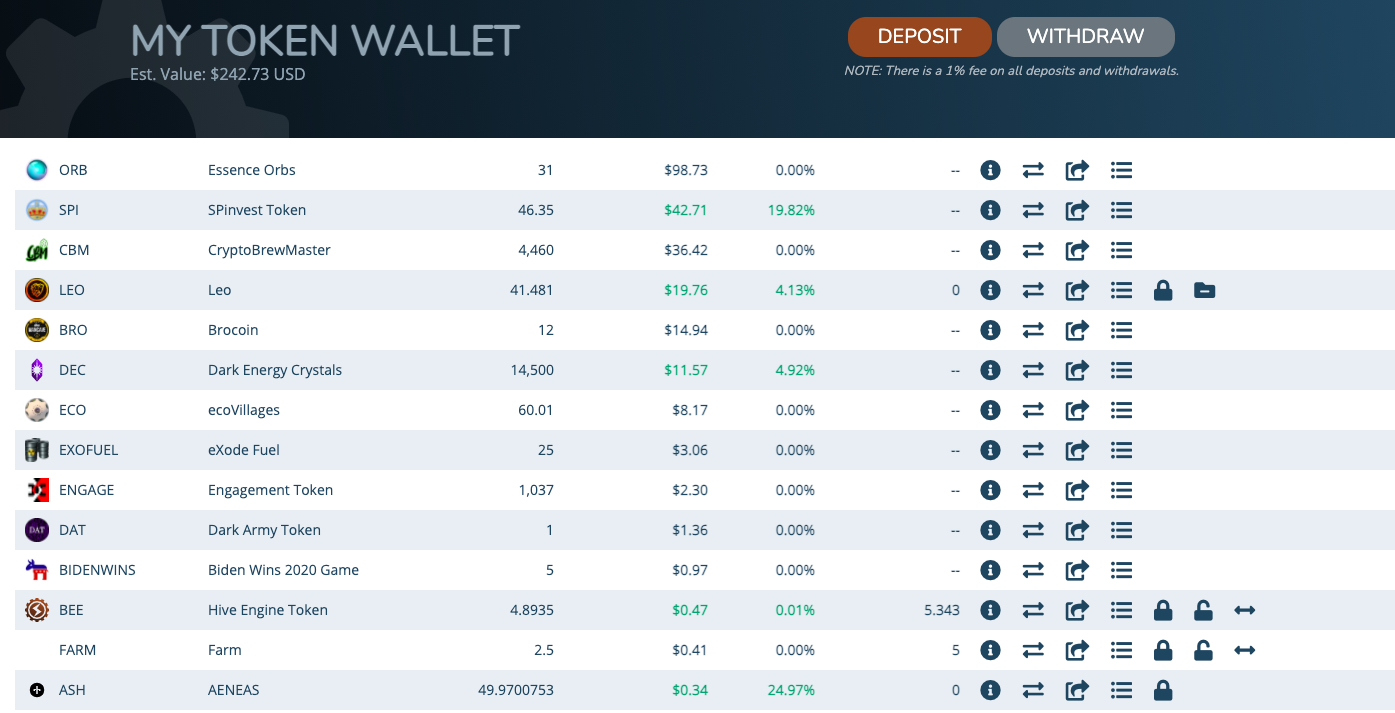Click the share icon for CryptoBrewMaster
The width and height of the screenshot is (1395, 713).
(x=1077, y=250)
